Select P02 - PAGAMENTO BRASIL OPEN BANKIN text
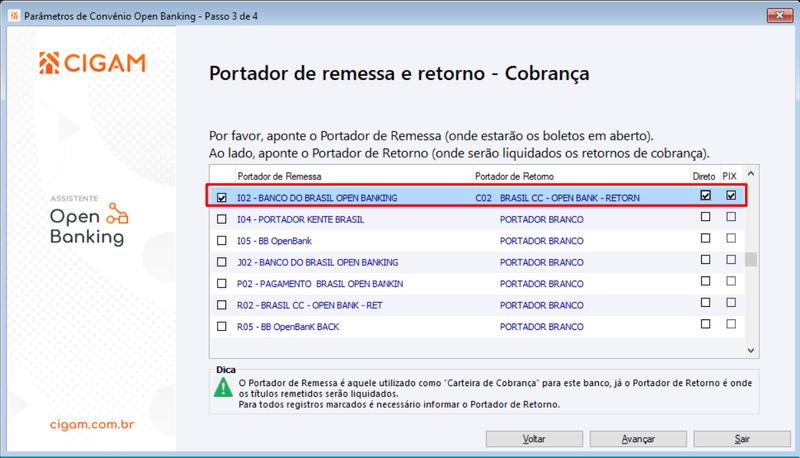 (x=320, y=284)
